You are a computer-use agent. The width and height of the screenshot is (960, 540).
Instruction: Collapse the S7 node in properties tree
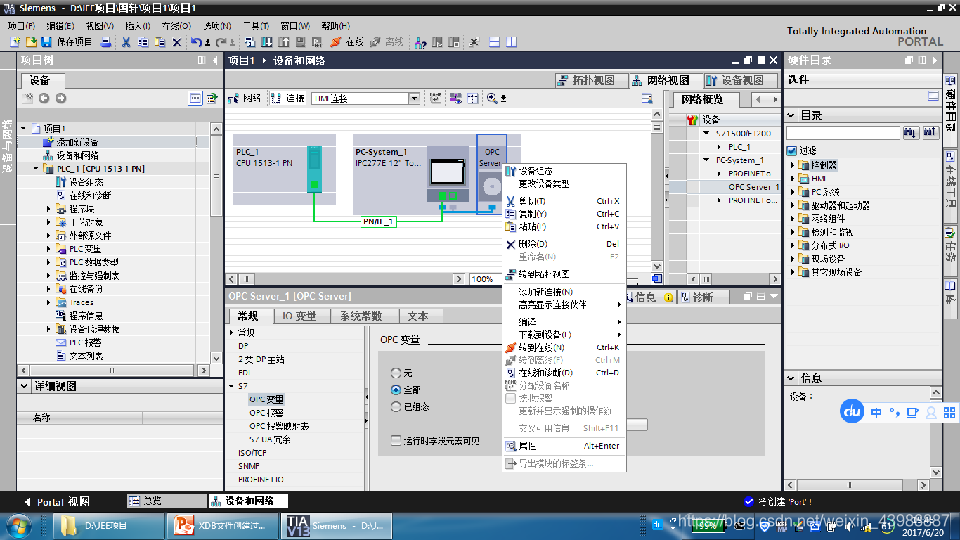pyautogui.click(x=232, y=386)
